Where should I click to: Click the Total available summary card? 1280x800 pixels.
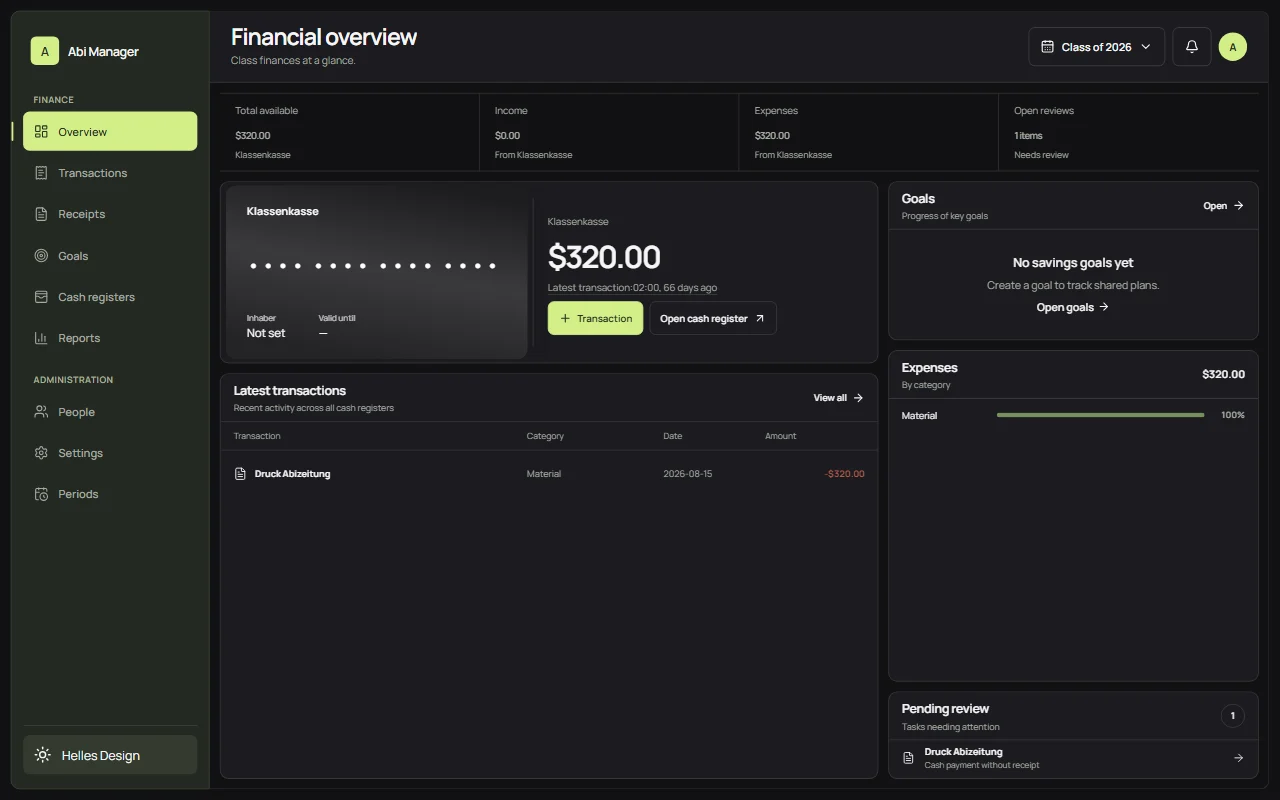[350, 133]
